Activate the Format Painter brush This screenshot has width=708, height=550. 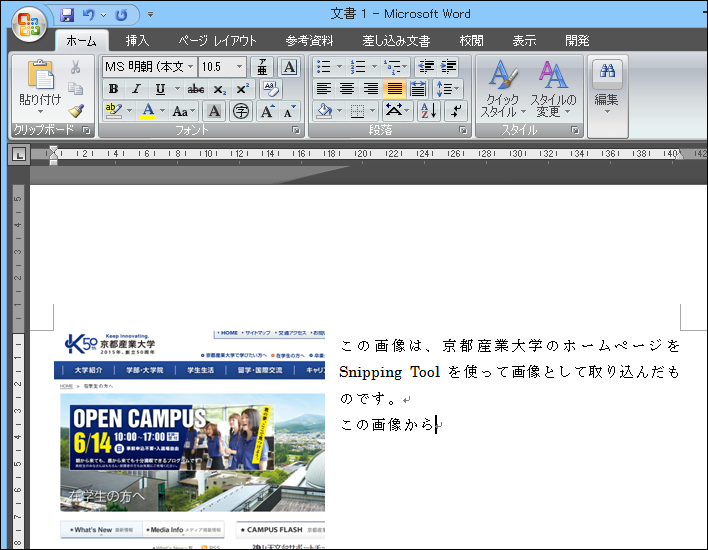tap(75, 111)
